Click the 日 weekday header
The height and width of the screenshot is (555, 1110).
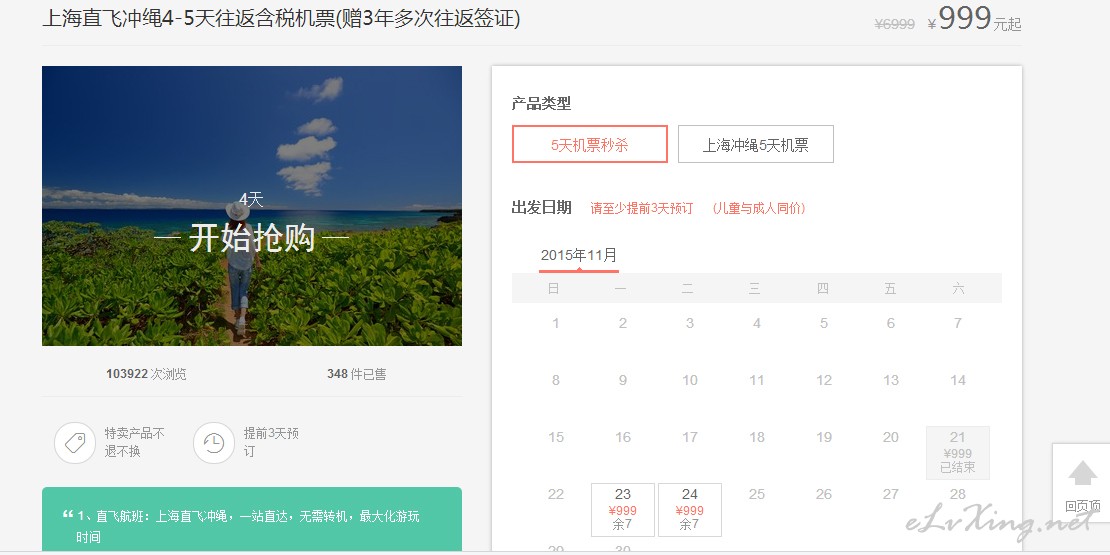554,289
